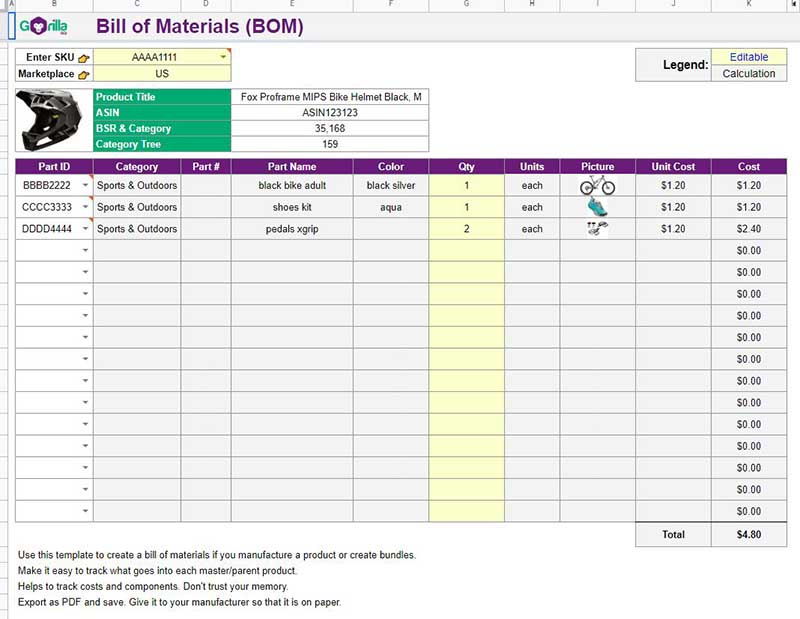Viewport: 800px width, 619px height.
Task: Select the 35,168 BSR value cell
Action: (330, 129)
